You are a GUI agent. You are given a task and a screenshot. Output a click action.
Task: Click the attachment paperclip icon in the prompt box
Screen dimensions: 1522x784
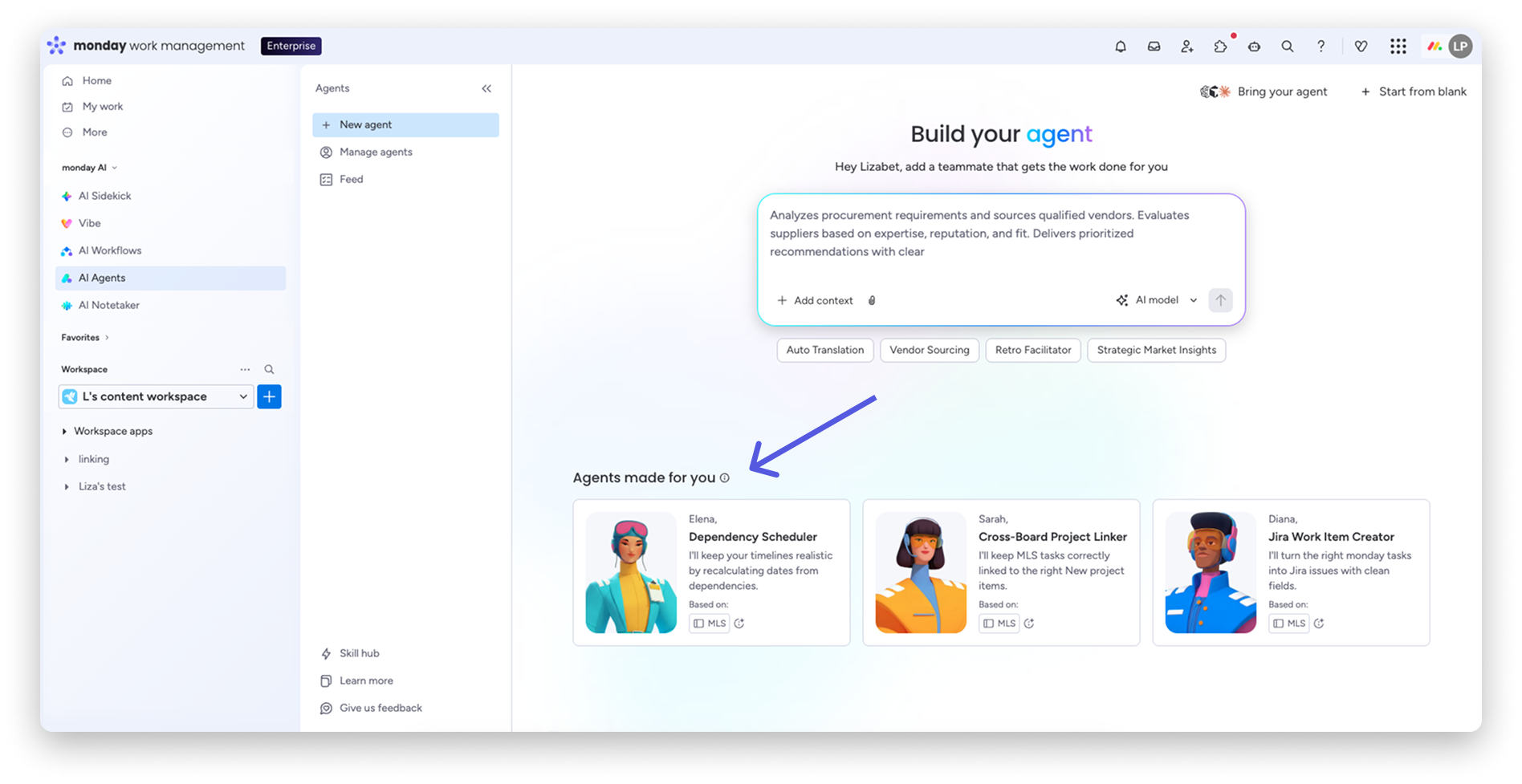click(872, 300)
